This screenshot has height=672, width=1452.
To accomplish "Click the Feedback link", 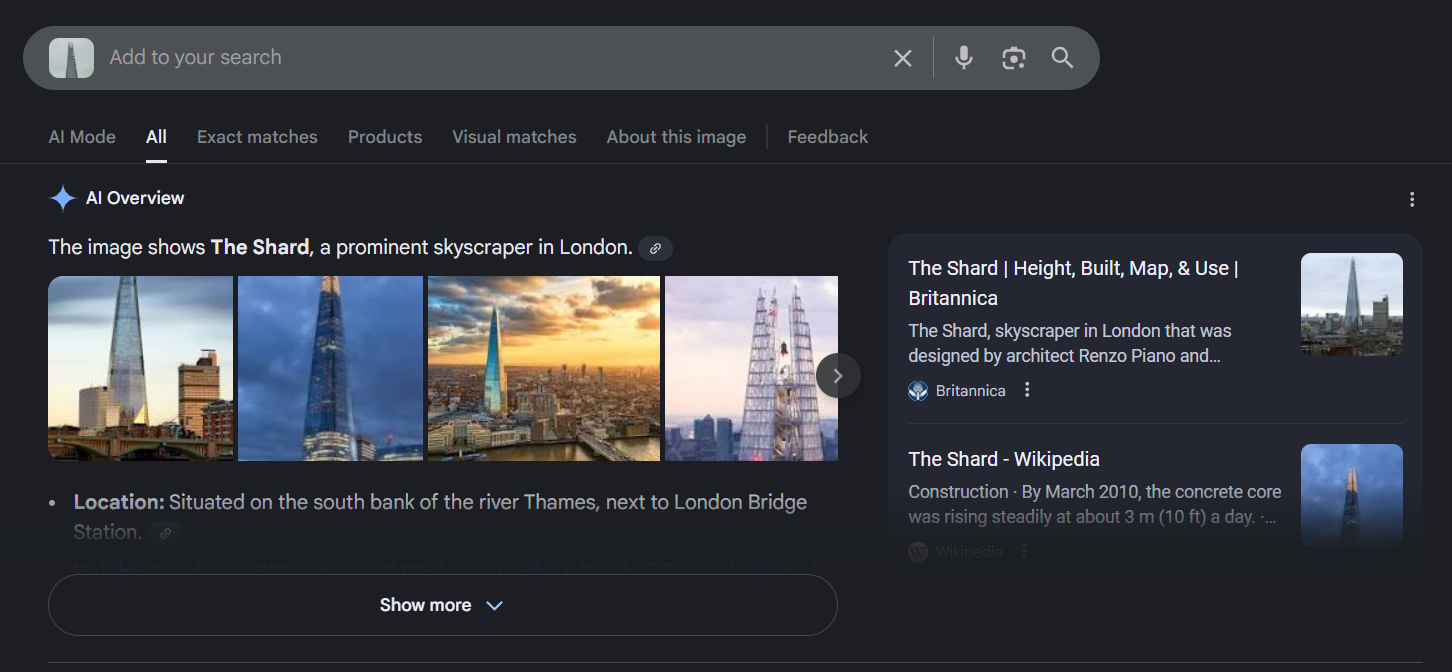I will pos(827,137).
